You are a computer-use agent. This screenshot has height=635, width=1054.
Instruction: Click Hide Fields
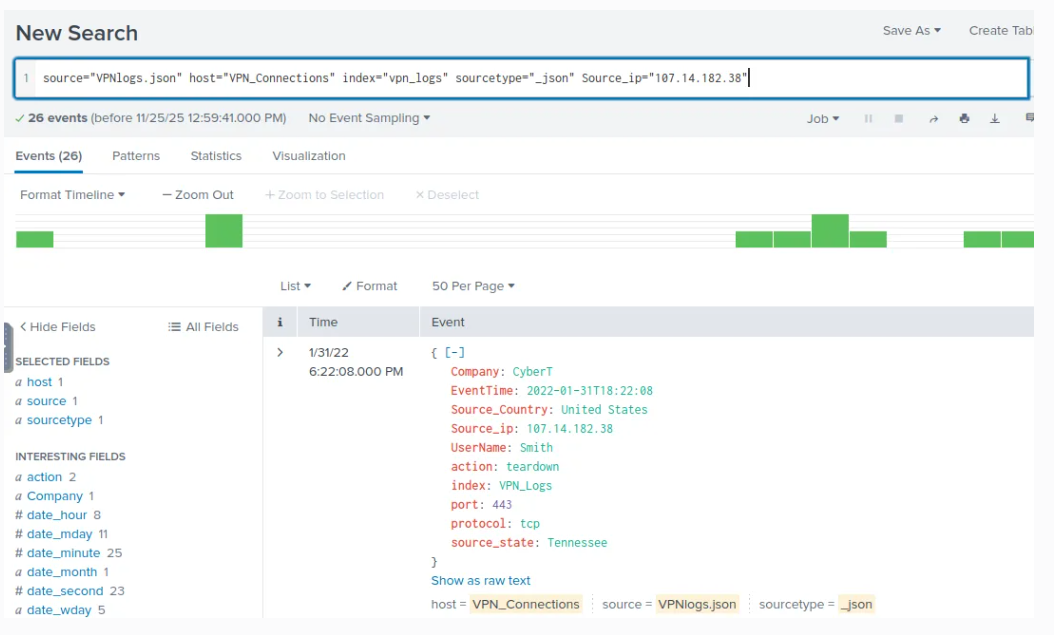(x=57, y=327)
